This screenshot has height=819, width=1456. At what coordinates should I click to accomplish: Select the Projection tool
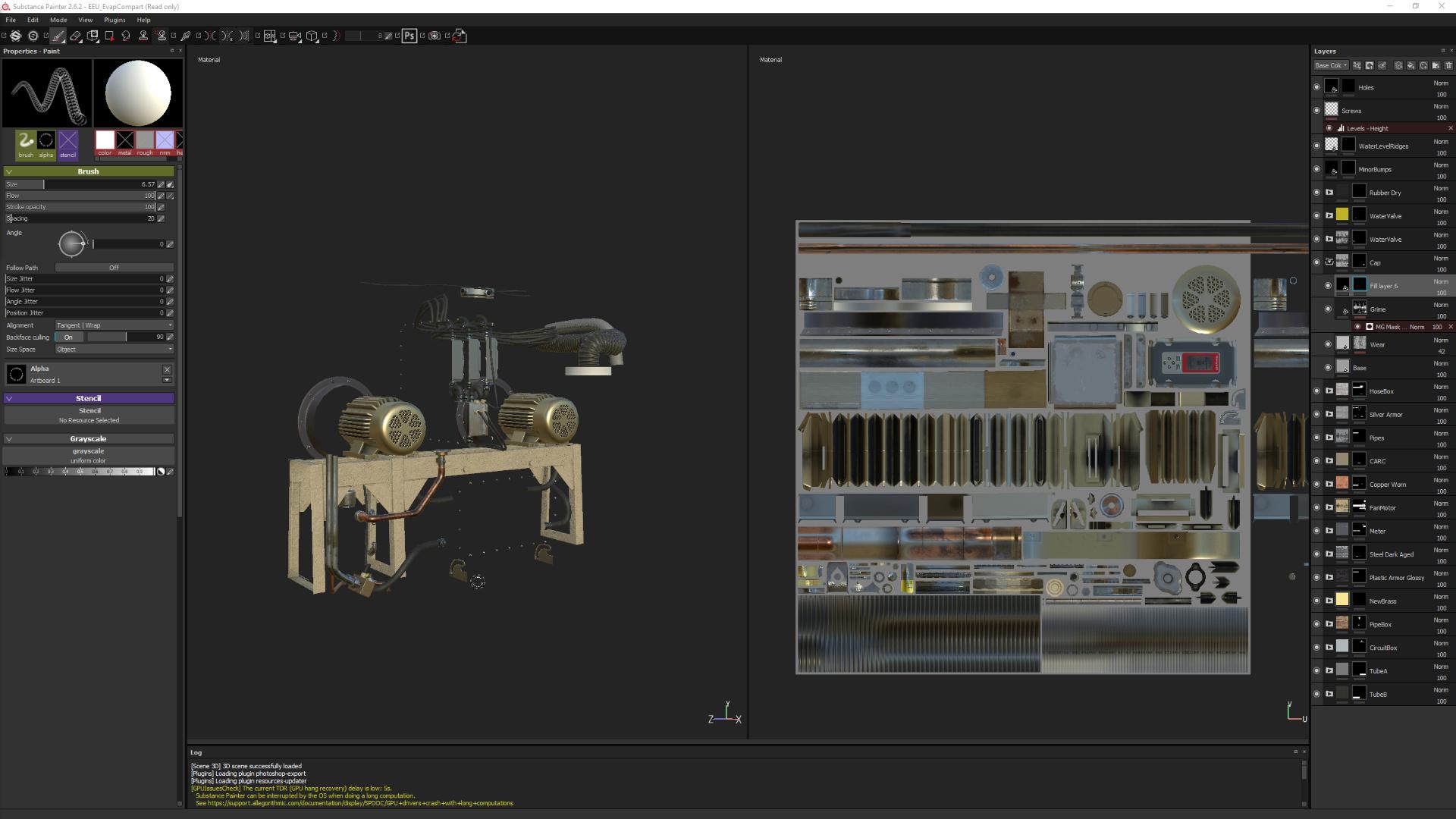tap(93, 36)
